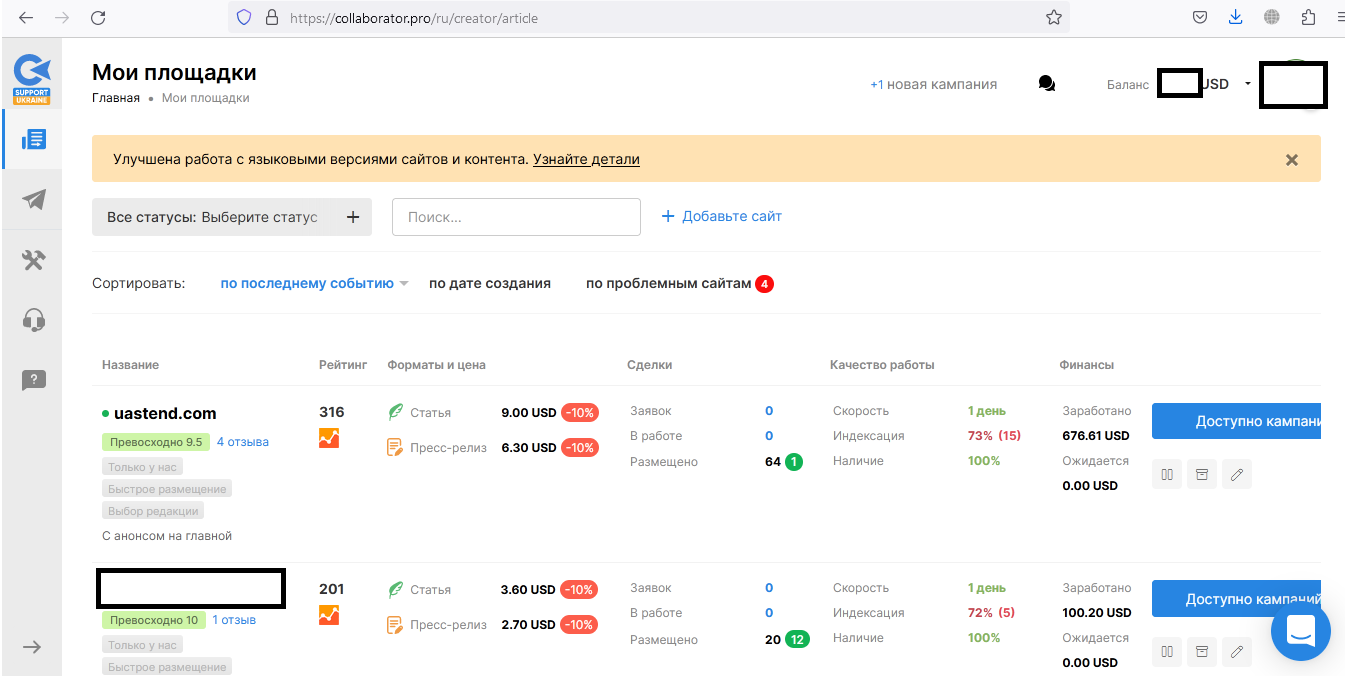Sort by 'по последнему событию'
Image resolution: width=1345 pixels, height=676 pixels.
tap(307, 284)
